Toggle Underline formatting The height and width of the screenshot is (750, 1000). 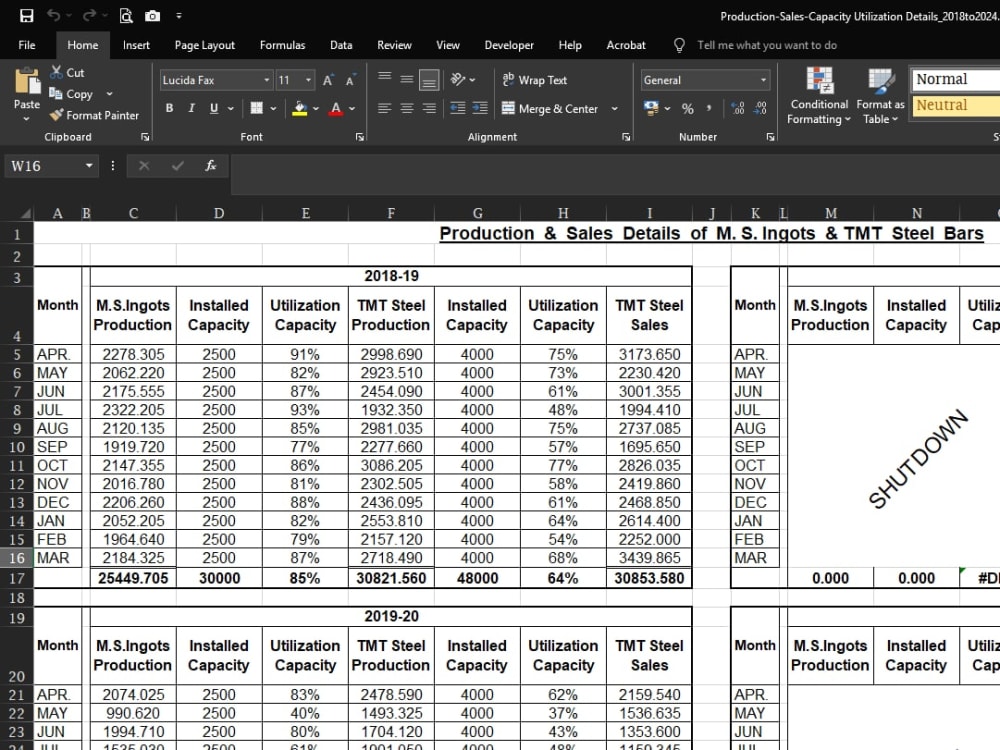point(214,108)
